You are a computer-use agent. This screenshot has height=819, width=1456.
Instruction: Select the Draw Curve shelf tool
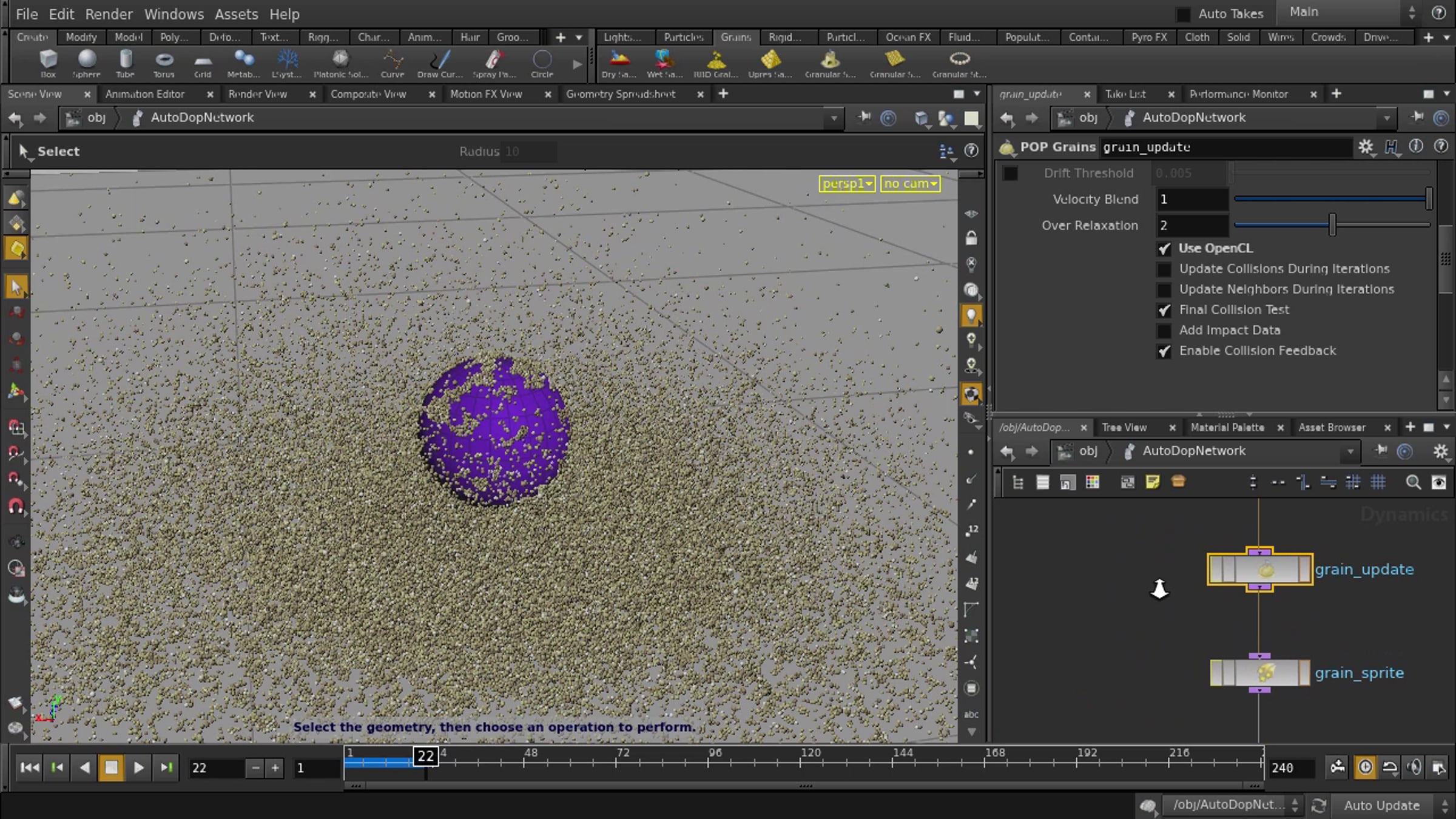(440, 64)
